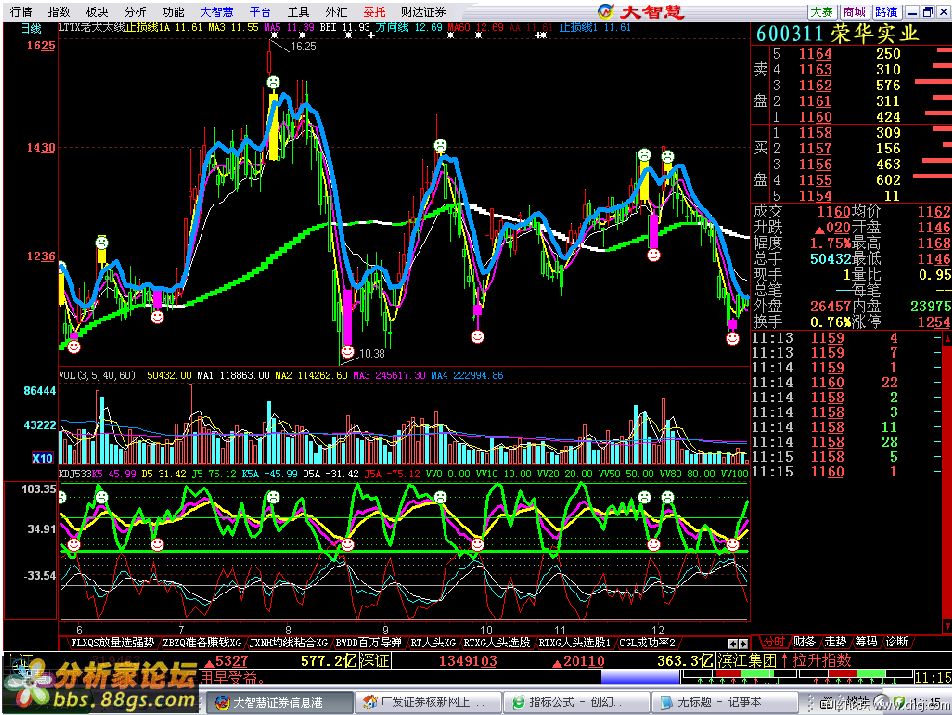
Task: Open the 行情 menu
Action: point(21,12)
